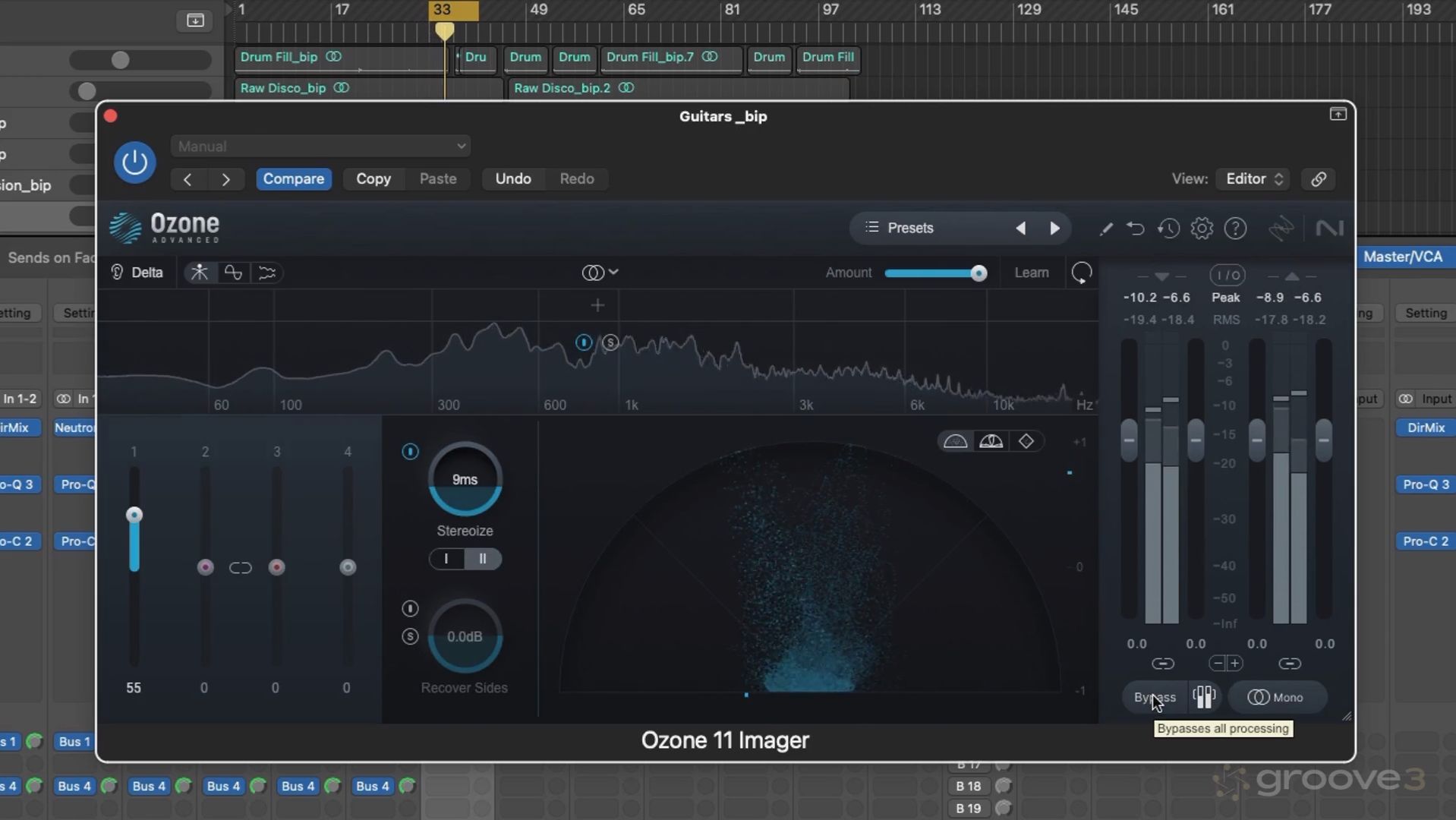This screenshot has width=1456, height=820.
Task: Toggle the plugin window link icon
Action: click(x=1319, y=179)
